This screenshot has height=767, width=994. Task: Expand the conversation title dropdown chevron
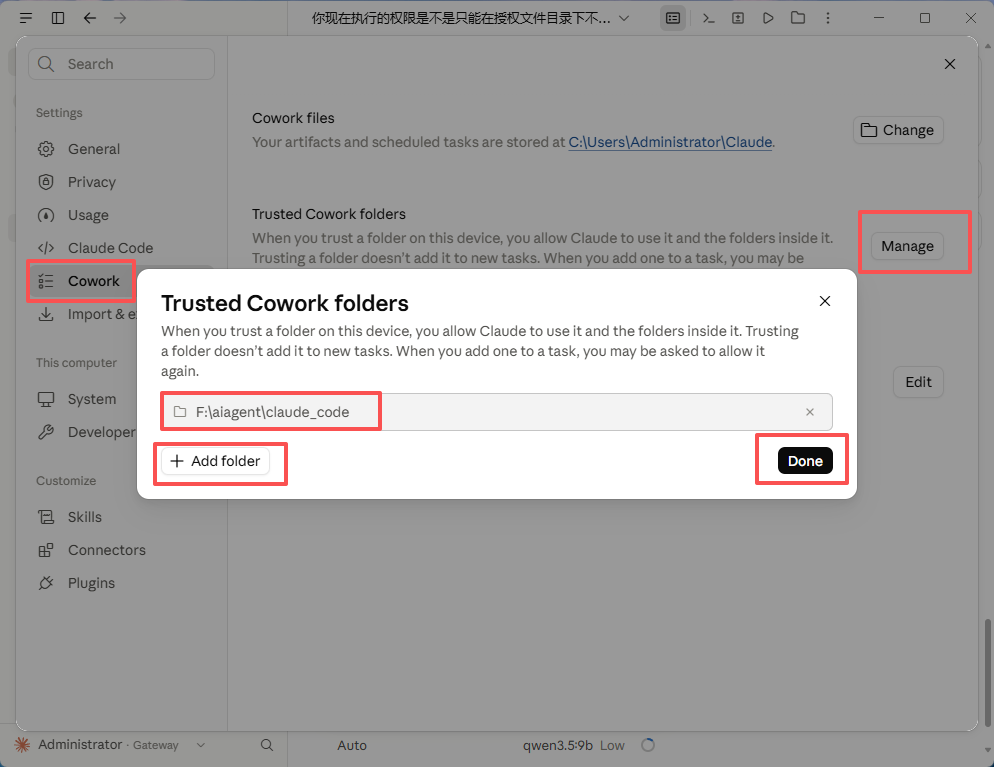pyautogui.click(x=624, y=18)
